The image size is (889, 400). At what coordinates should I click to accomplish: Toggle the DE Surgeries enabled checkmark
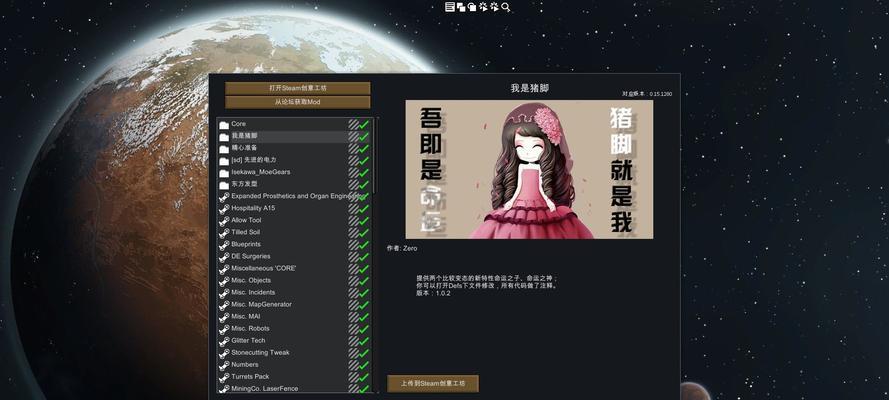tap(365, 256)
